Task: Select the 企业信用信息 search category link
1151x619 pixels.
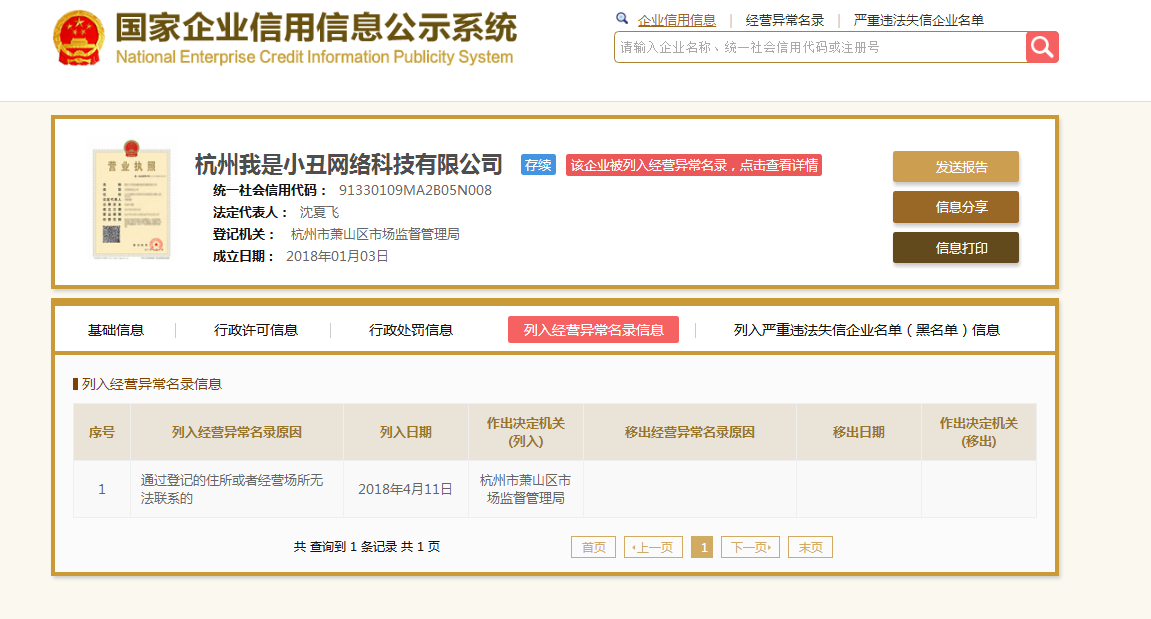Action: pos(677,21)
